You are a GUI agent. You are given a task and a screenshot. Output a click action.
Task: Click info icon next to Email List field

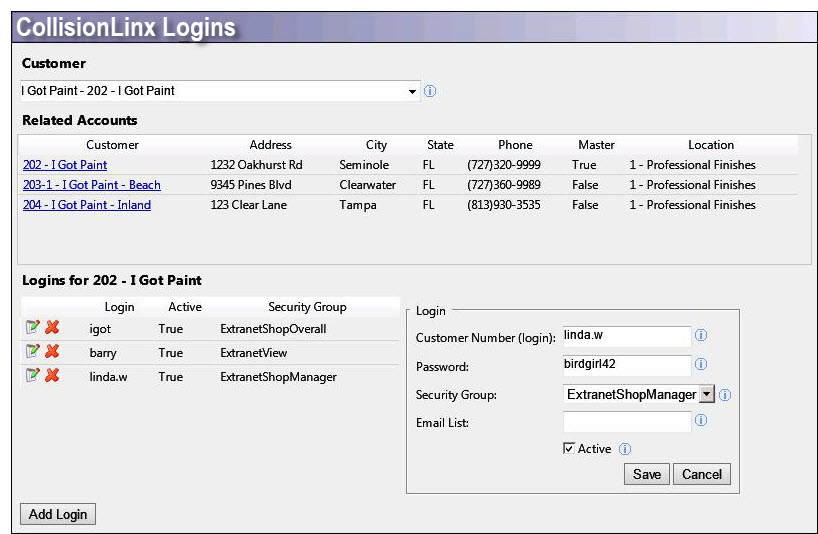701,421
